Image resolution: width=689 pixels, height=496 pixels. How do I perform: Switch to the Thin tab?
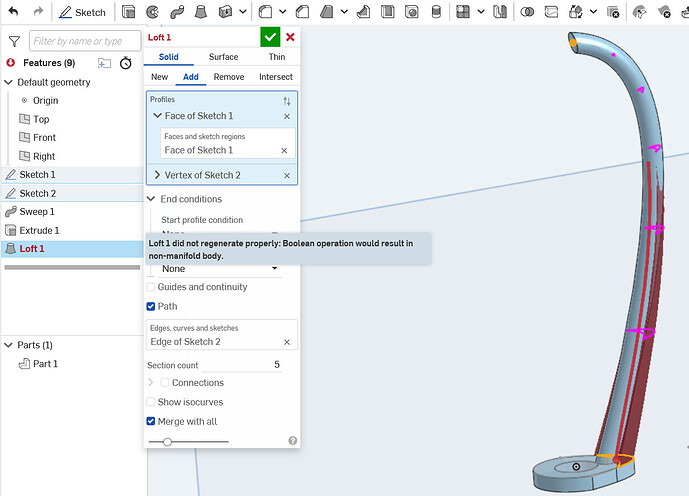277,57
